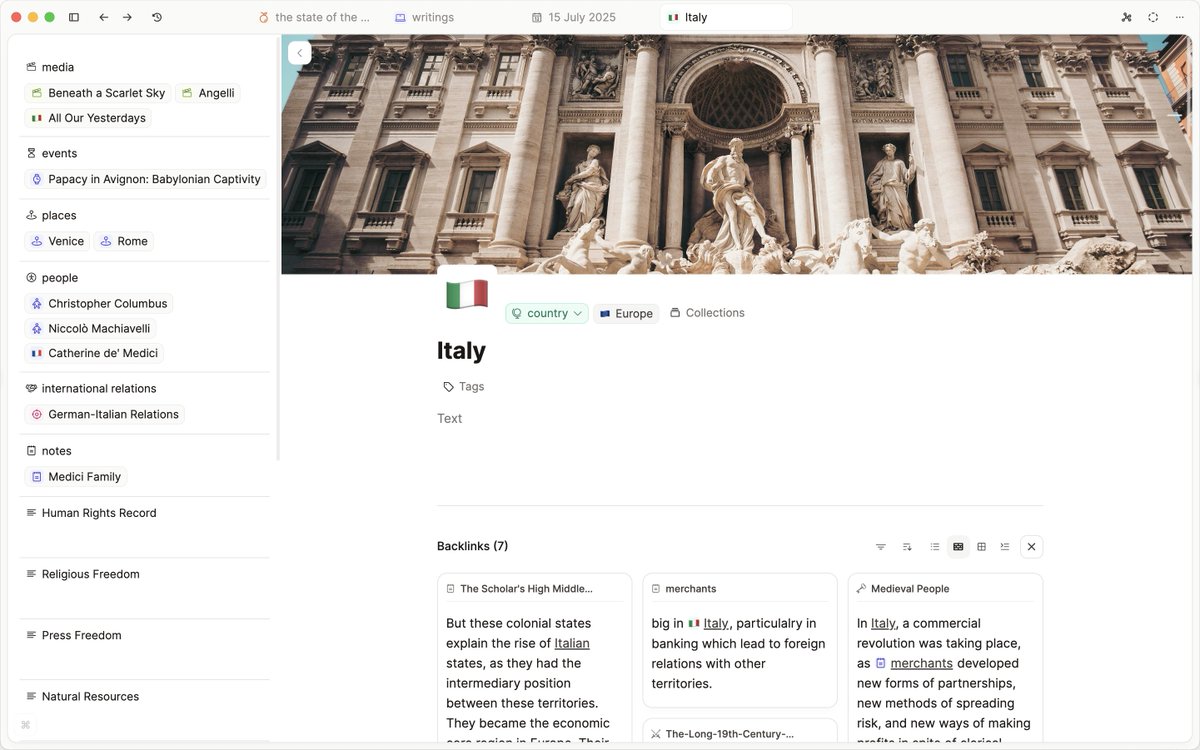
Task: Filter the backlinks list
Action: pyautogui.click(x=881, y=547)
